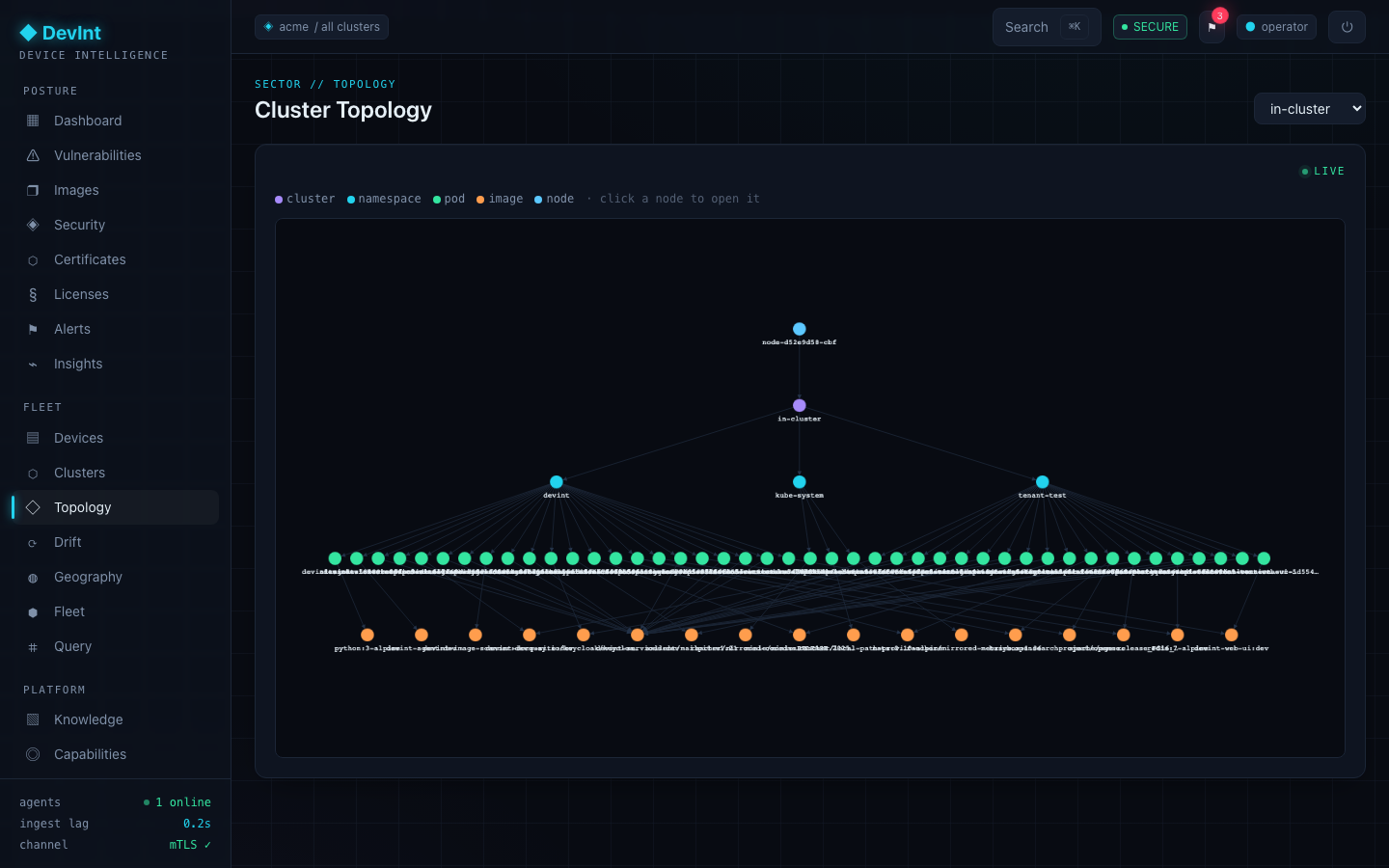Viewport: 1389px width, 868px height.
Task: Open the Security diamond icon
Action: [x=33, y=225]
